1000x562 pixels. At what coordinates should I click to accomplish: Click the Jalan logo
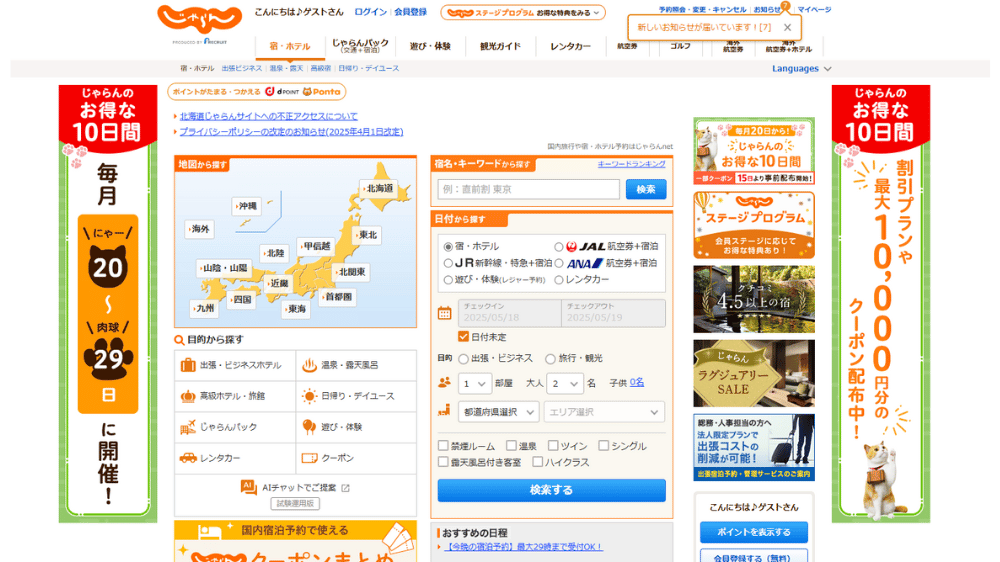pyautogui.click(x=200, y=20)
